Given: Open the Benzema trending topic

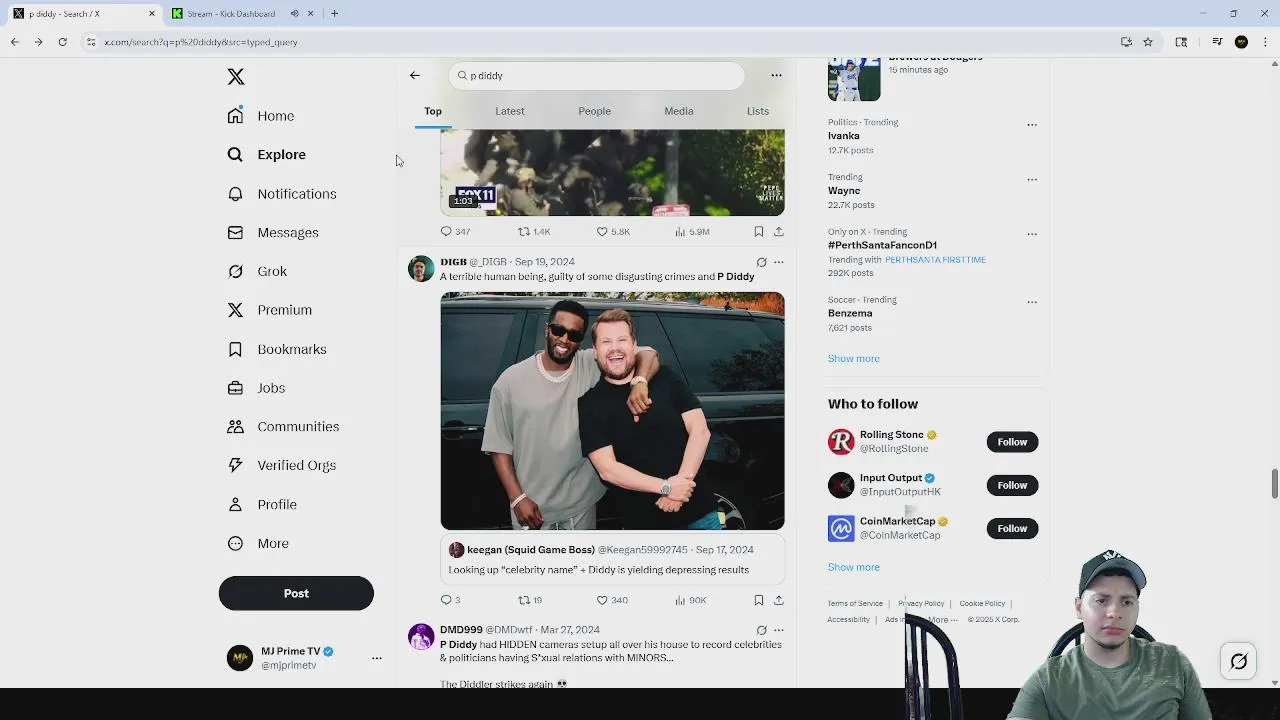Looking at the screenshot, I should [850, 313].
